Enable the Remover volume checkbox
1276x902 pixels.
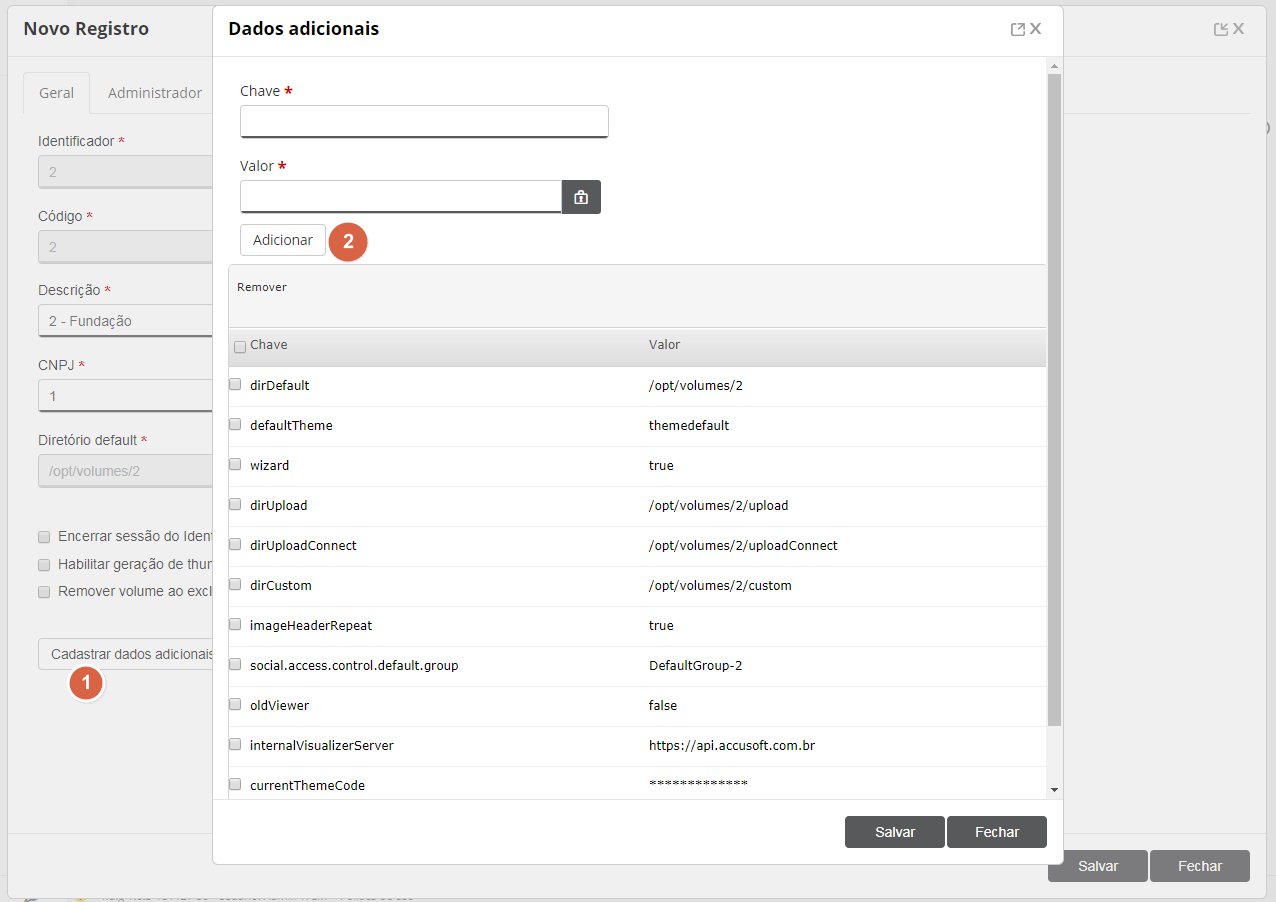(x=44, y=591)
